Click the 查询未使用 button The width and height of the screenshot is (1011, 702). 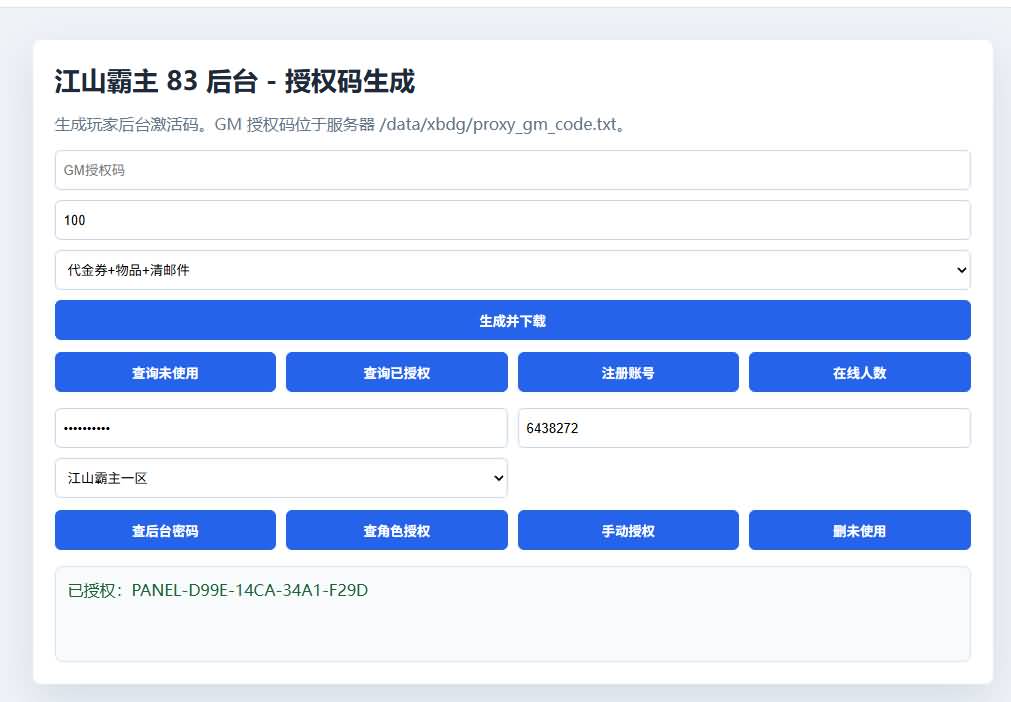pyautogui.click(x=165, y=372)
